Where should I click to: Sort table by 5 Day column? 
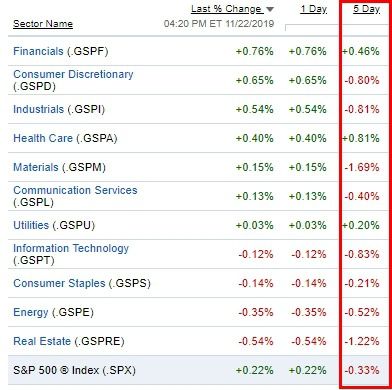coord(366,9)
